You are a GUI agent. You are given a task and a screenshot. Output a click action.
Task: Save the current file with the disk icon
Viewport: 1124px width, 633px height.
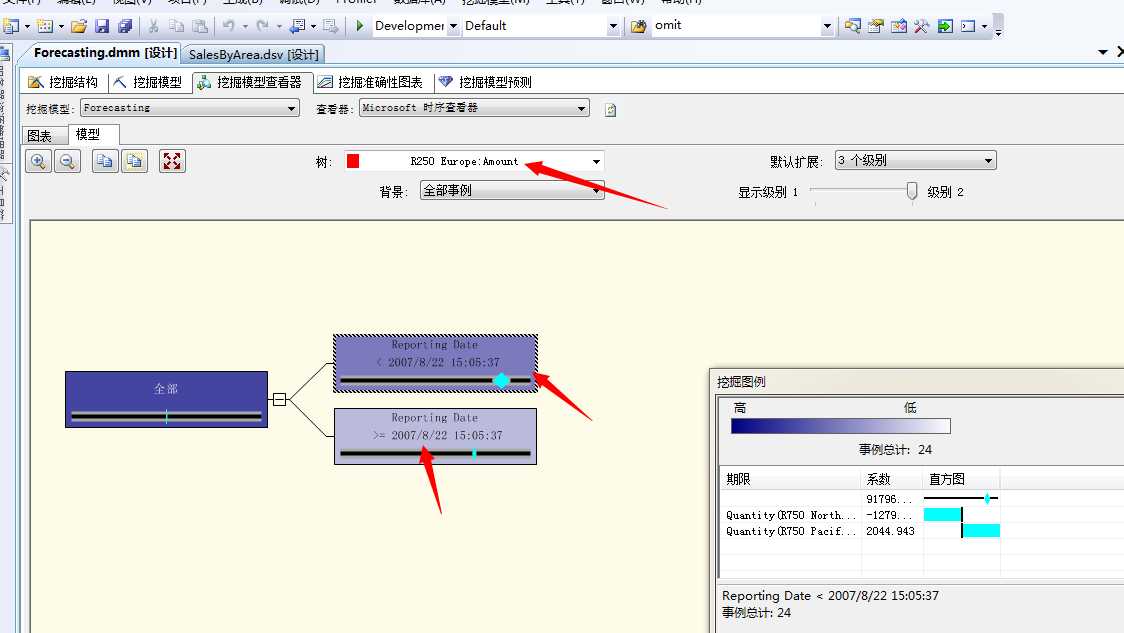(102, 27)
